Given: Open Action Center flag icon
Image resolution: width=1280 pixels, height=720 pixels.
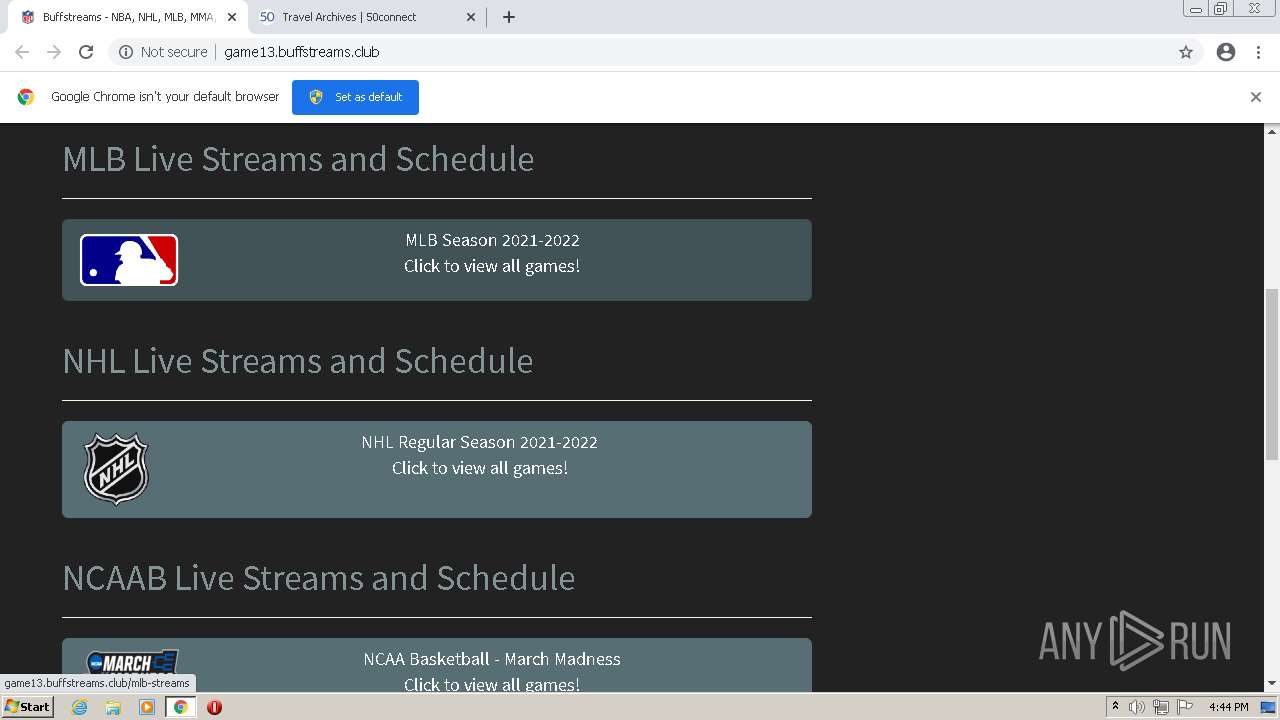Looking at the screenshot, I should 1185,707.
